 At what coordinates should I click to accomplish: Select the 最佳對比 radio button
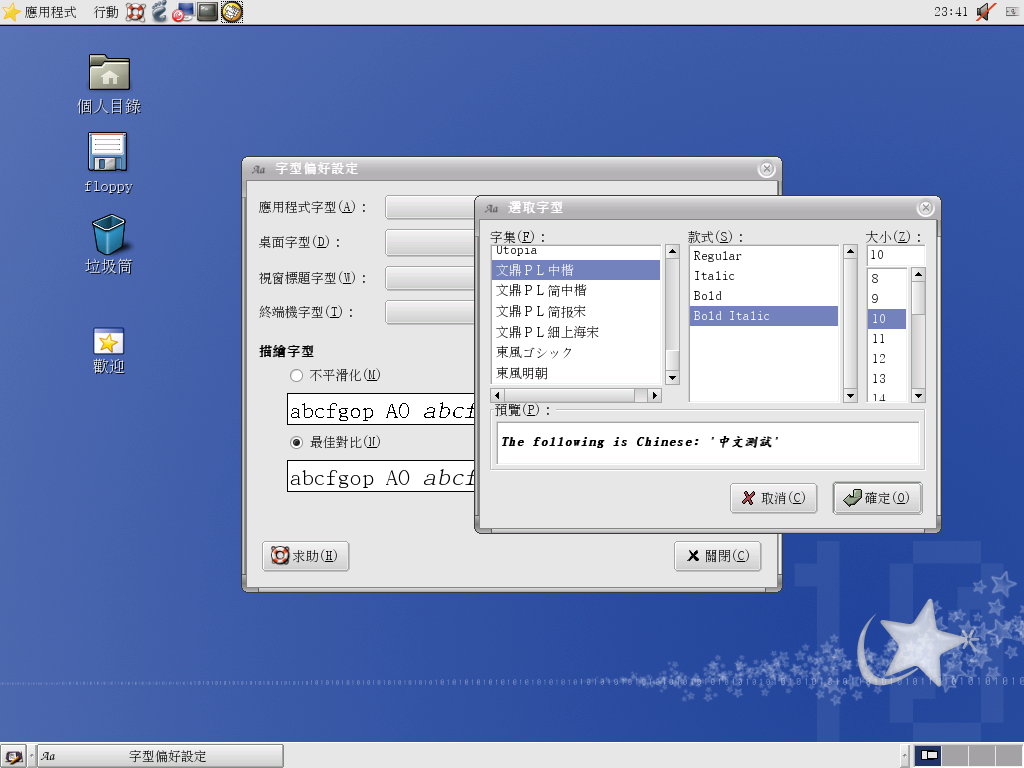[x=295, y=442]
